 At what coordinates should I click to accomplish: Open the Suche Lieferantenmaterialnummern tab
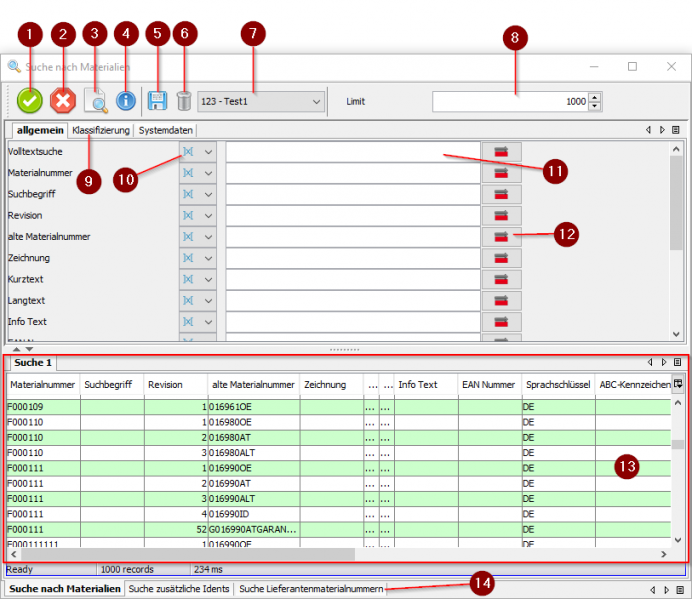311,589
